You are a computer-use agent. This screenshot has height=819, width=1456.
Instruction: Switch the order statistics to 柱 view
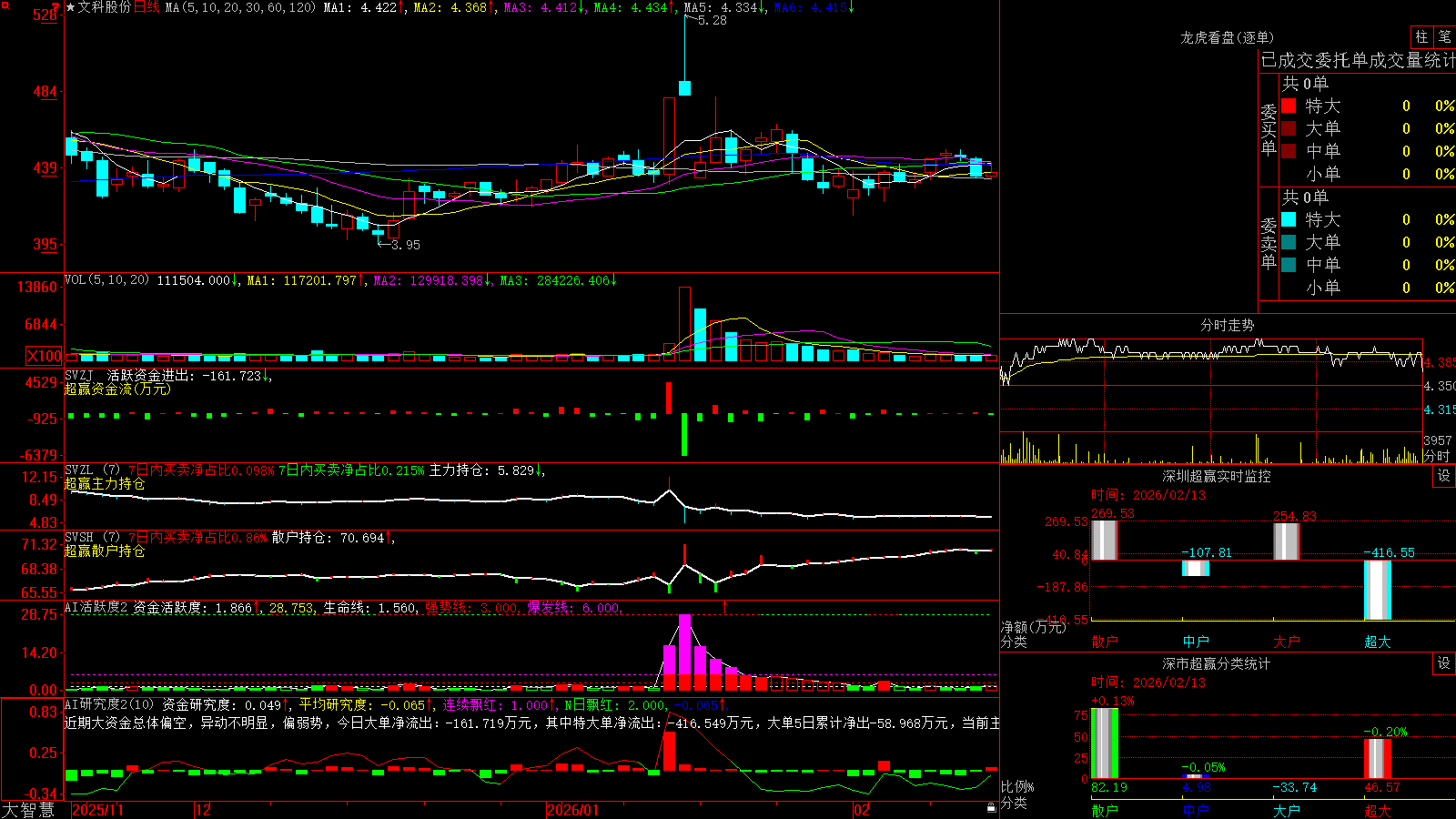click(1421, 36)
